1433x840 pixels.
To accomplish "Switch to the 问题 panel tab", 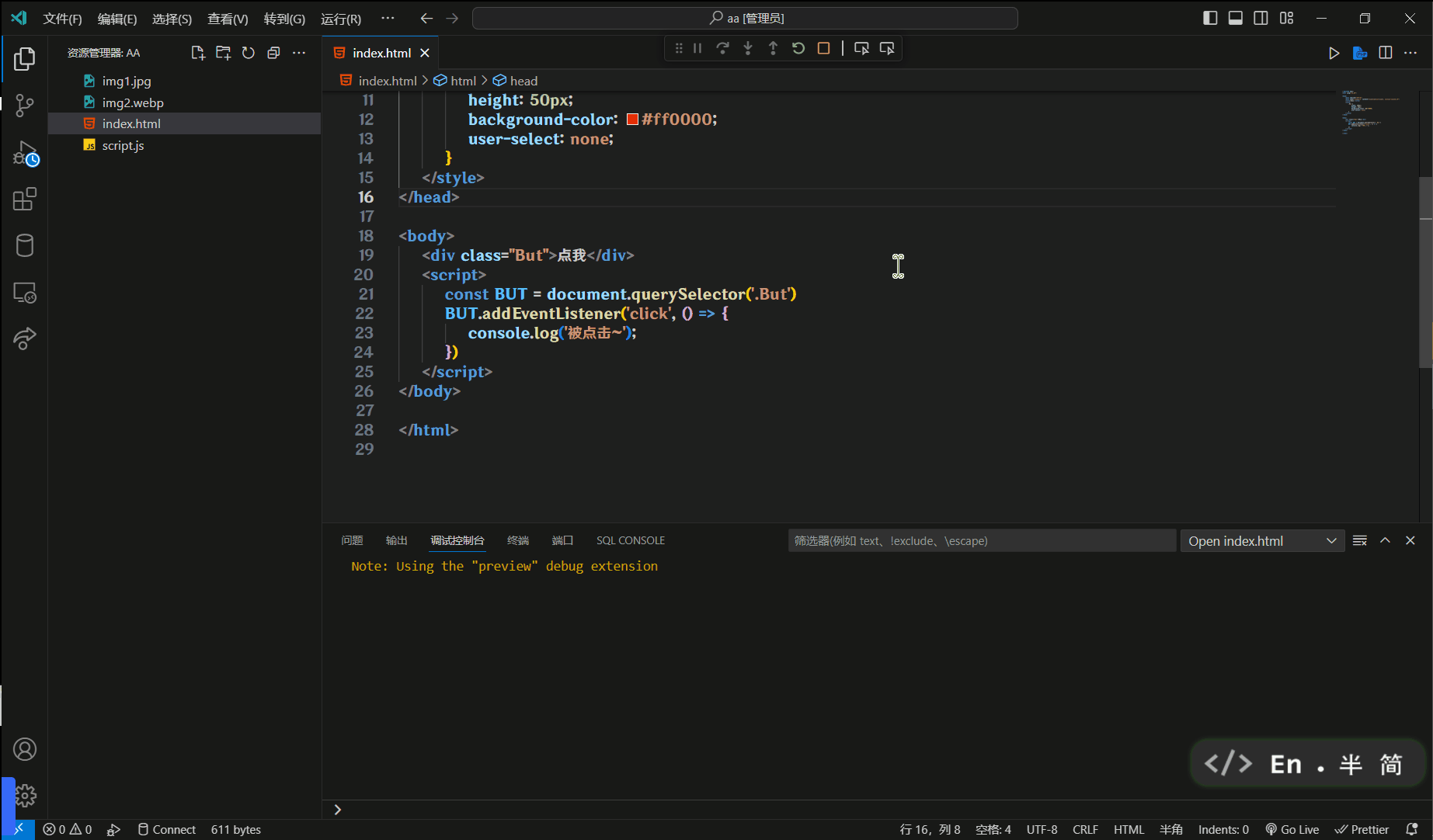I will click(x=352, y=540).
